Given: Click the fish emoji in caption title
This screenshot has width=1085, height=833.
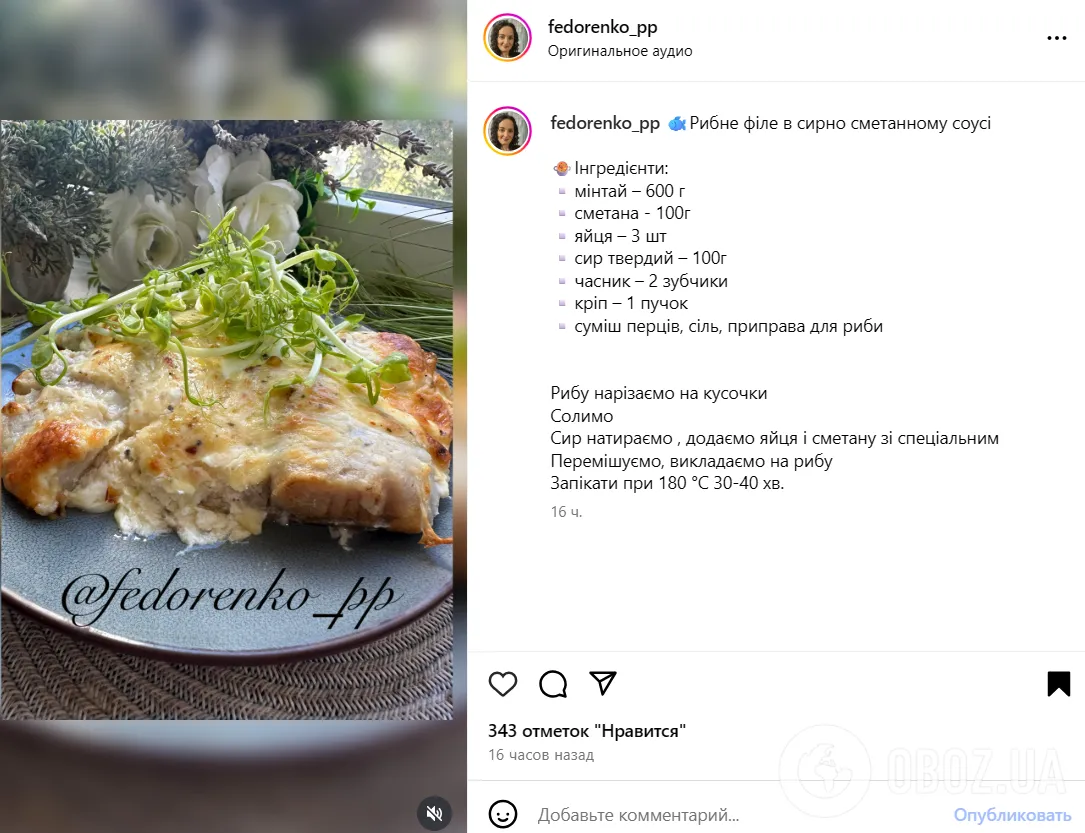Looking at the screenshot, I should pyautogui.click(x=677, y=124).
